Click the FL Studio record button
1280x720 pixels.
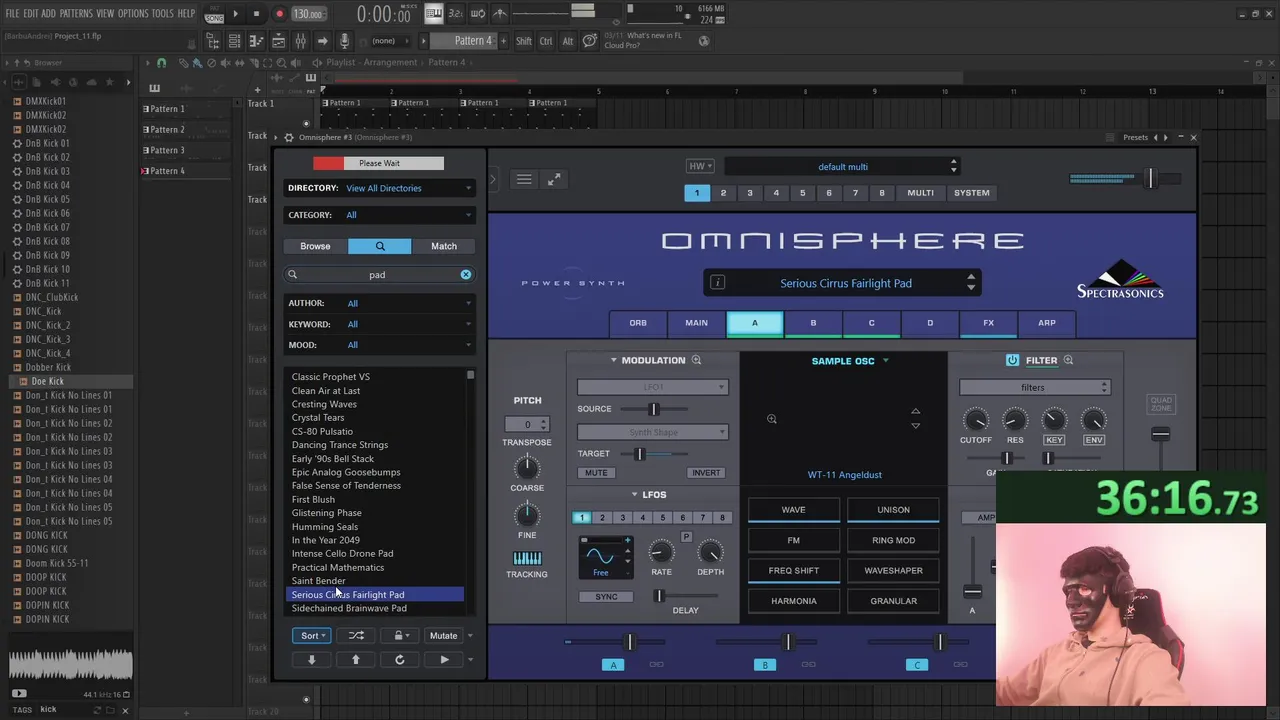(279, 14)
